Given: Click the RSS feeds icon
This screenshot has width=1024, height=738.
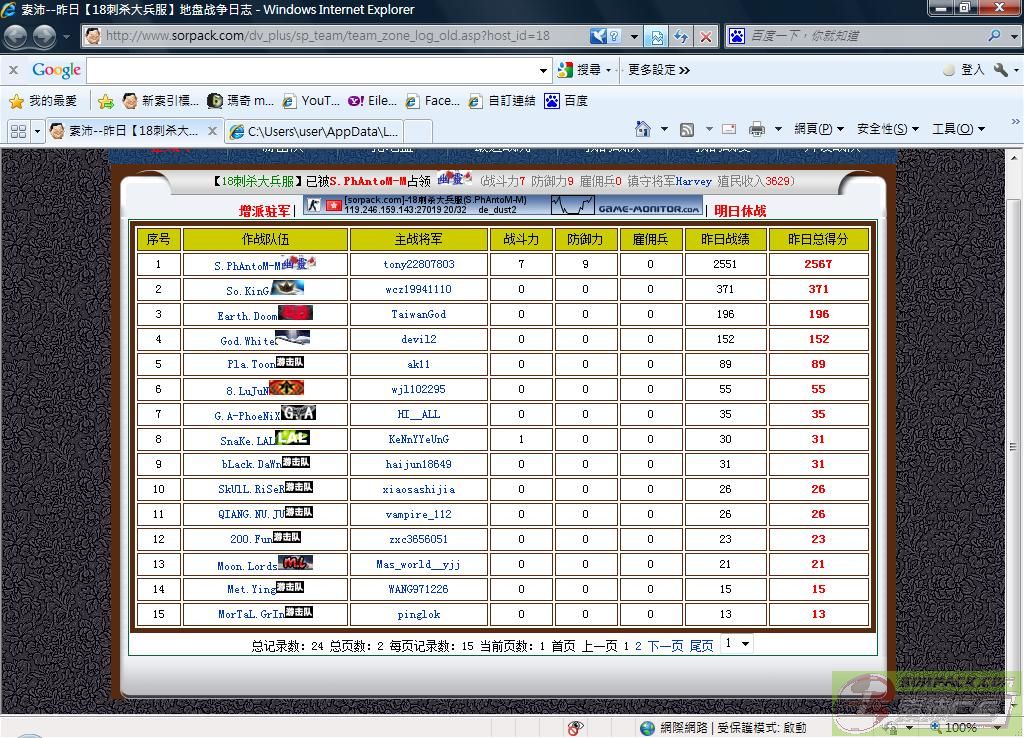Looking at the screenshot, I should [687, 129].
